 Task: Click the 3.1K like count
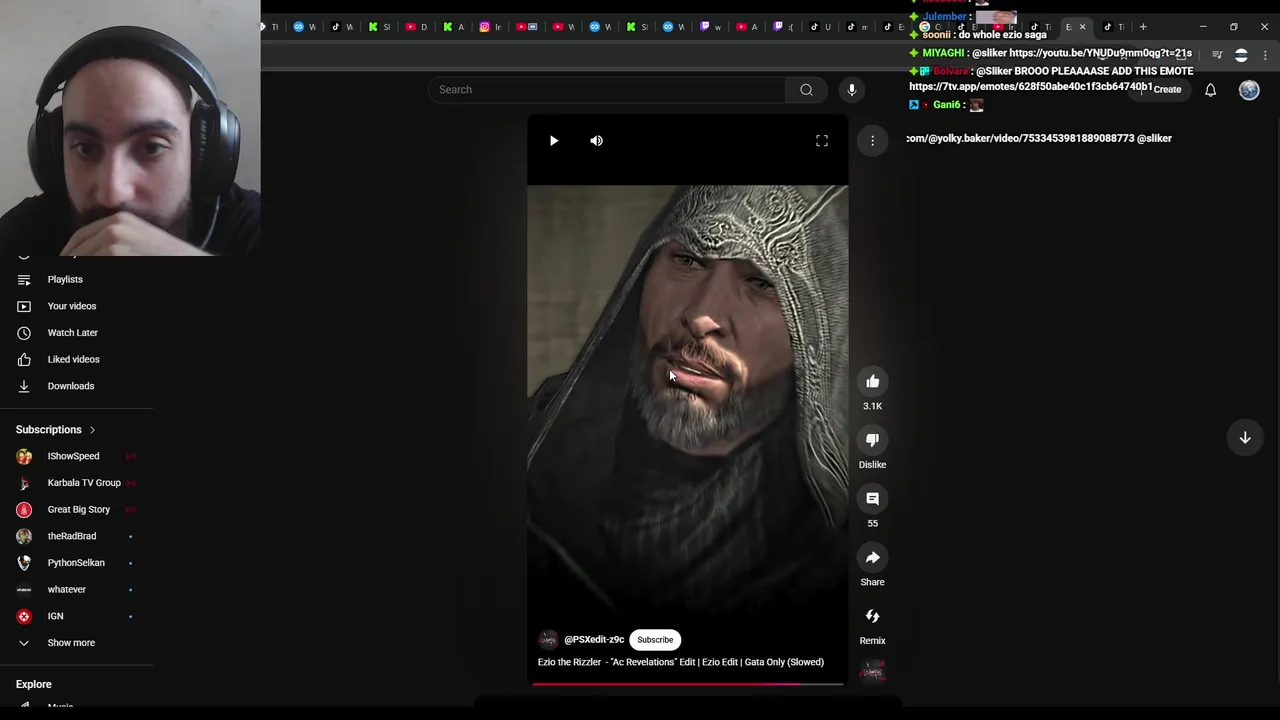click(872, 406)
